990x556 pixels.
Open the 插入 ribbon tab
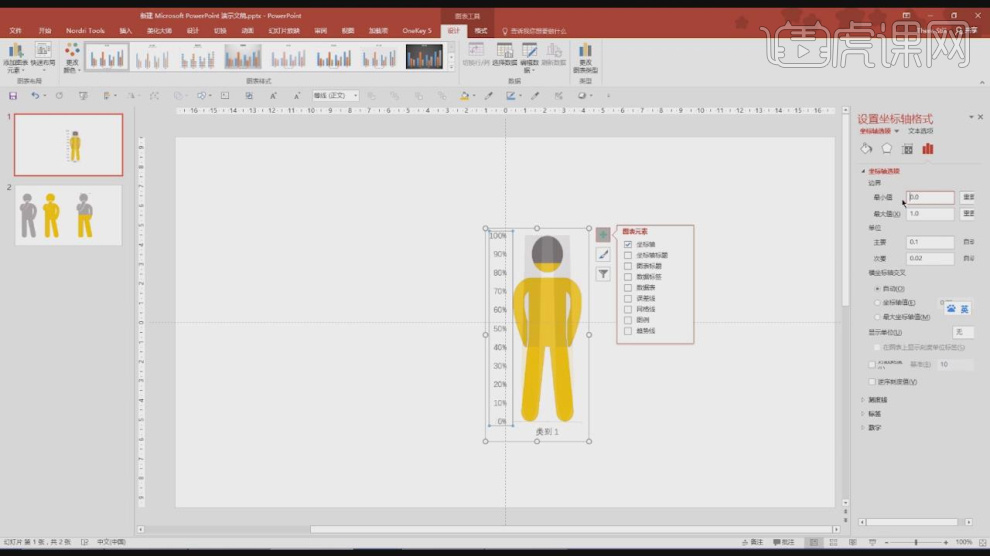pos(125,31)
